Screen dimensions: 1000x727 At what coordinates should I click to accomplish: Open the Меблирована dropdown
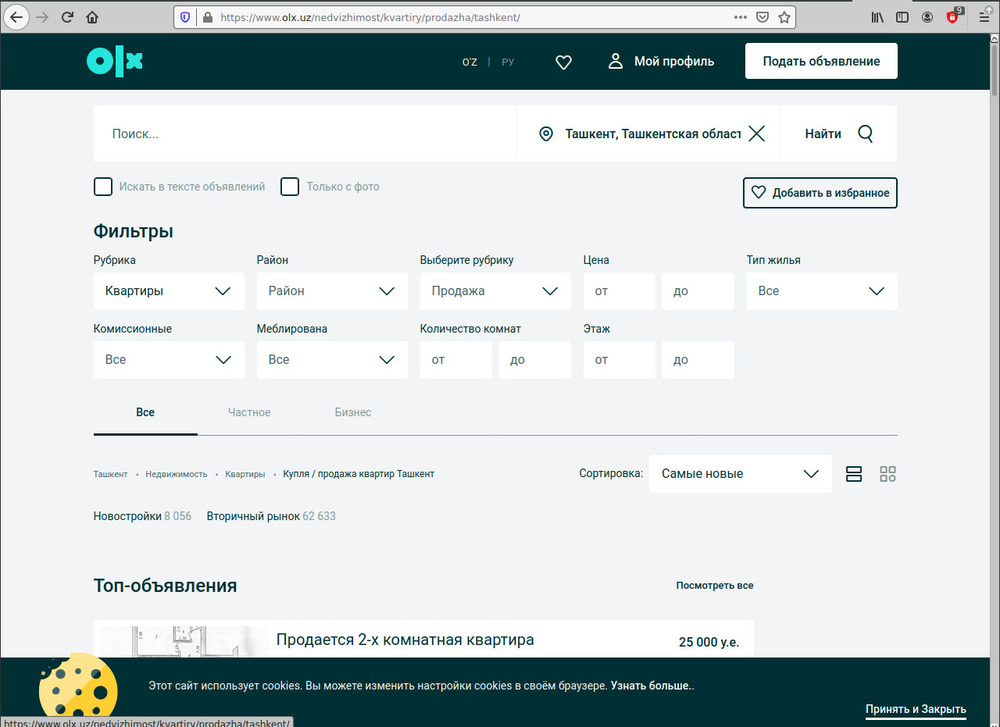point(332,360)
